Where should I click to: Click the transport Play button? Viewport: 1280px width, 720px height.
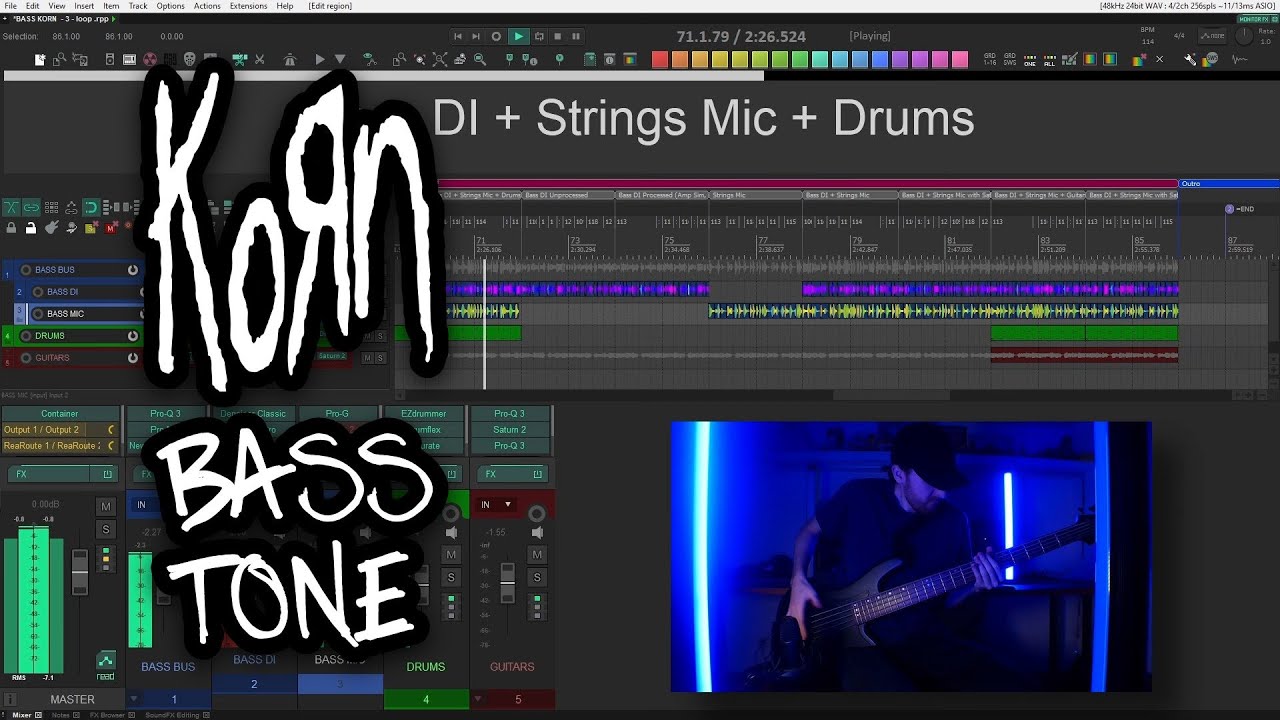(518, 37)
